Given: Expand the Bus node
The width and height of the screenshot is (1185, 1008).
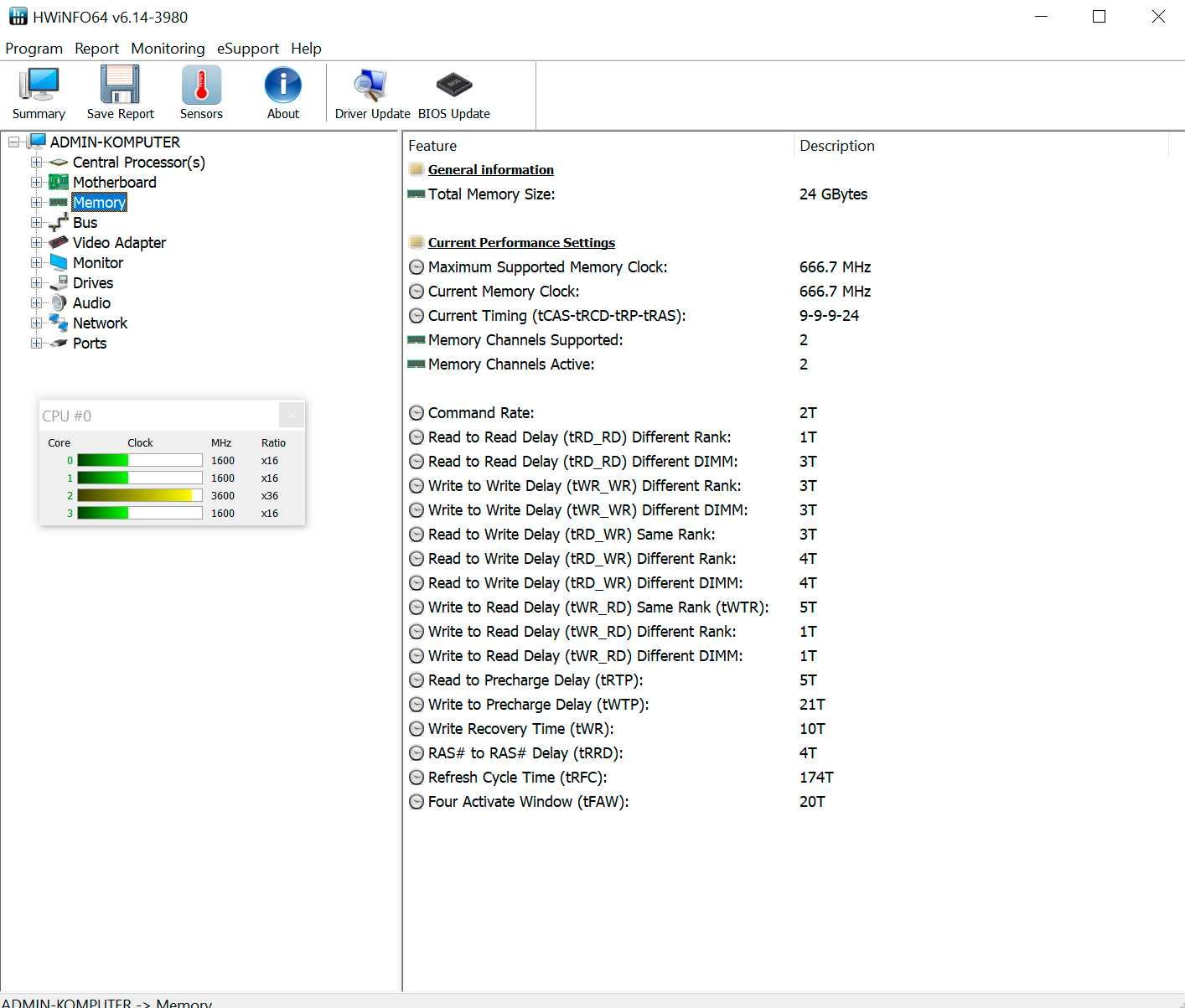Looking at the screenshot, I should click(36, 223).
